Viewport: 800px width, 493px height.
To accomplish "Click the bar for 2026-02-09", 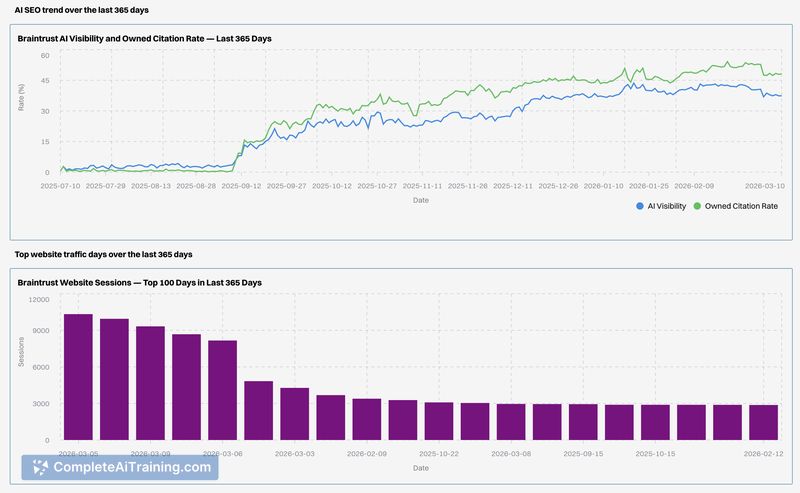I will click(x=366, y=419).
